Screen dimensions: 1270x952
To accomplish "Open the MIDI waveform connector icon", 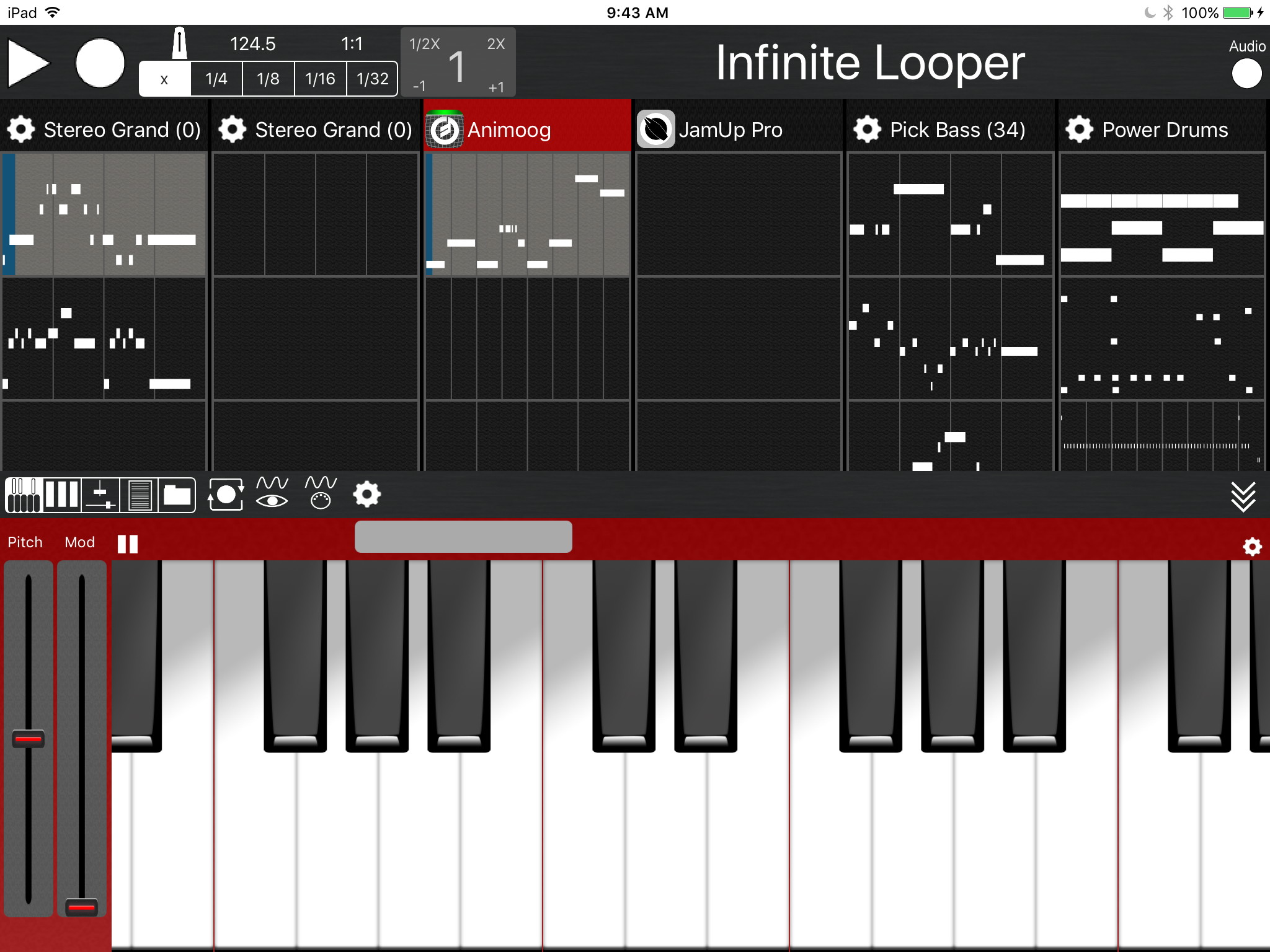I will [x=321, y=492].
